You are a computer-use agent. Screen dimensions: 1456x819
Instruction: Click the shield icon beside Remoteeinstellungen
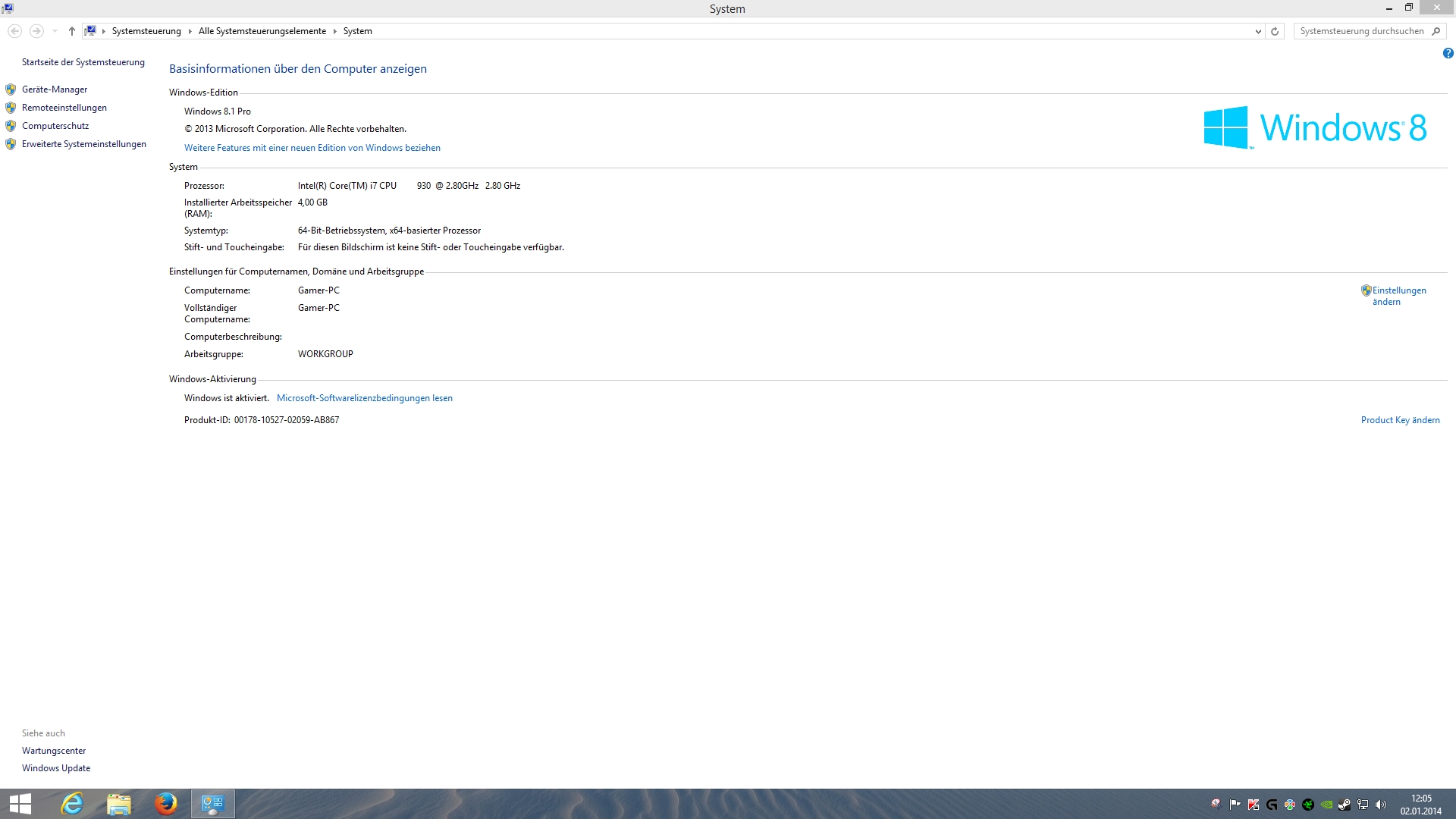11,108
